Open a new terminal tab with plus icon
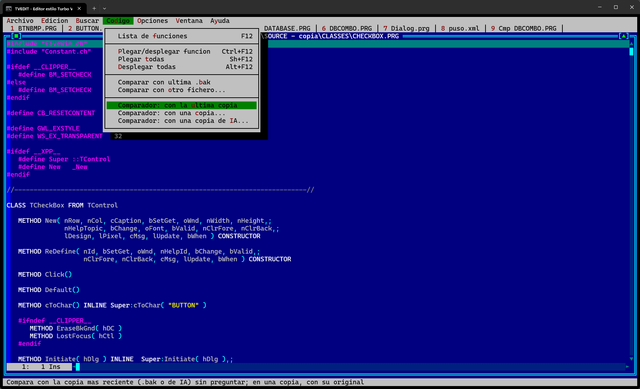Screen dimensions: 640x389 (94, 8)
